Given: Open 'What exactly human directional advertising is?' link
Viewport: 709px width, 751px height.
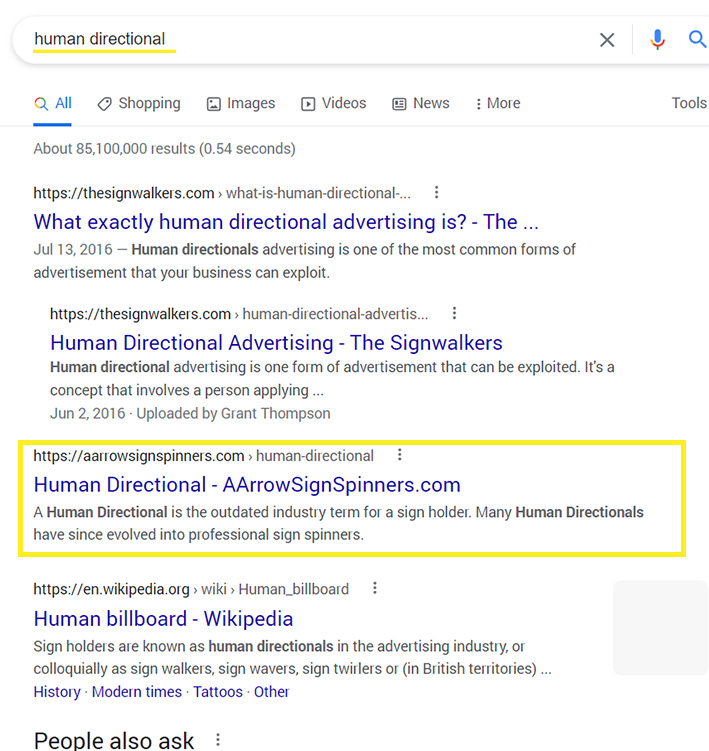Looking at the screenshot, I should click(286, 222).
